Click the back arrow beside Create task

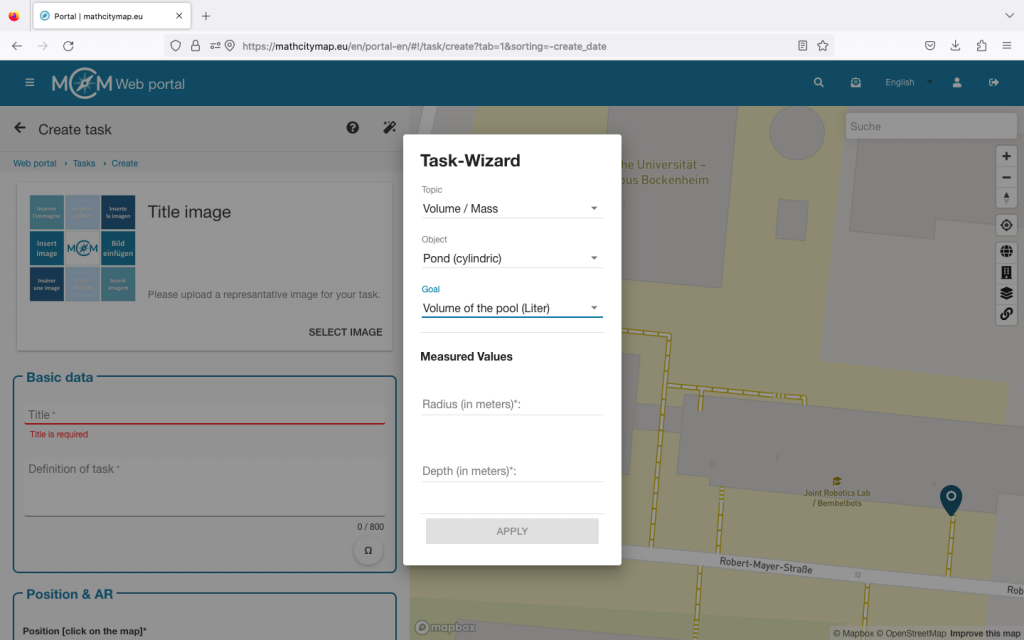coord(20,128)
